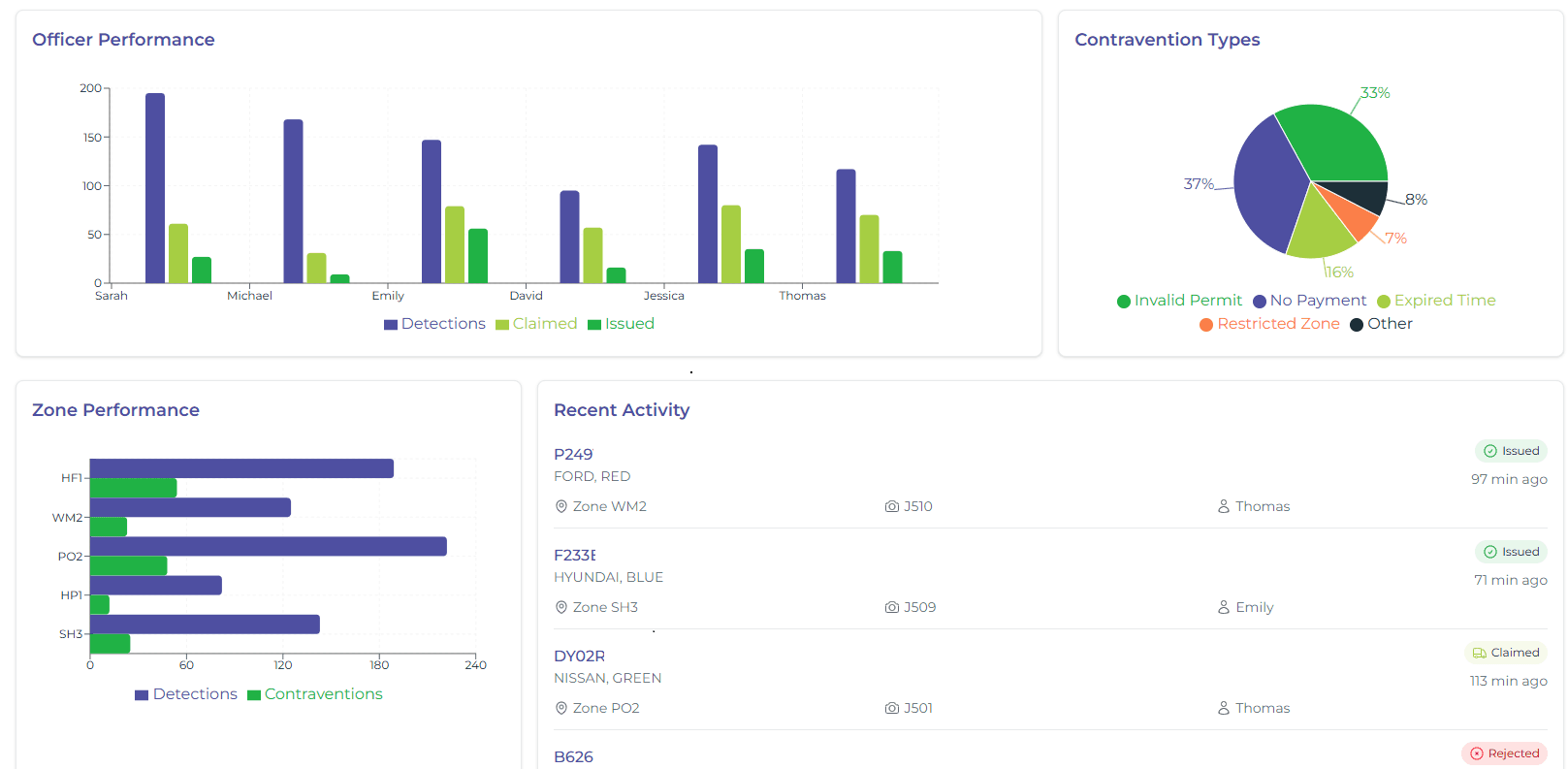The width and height of the screenshot is (1568, 769).
Task: Click the camera icon next to J501
Action: [892, 708]
